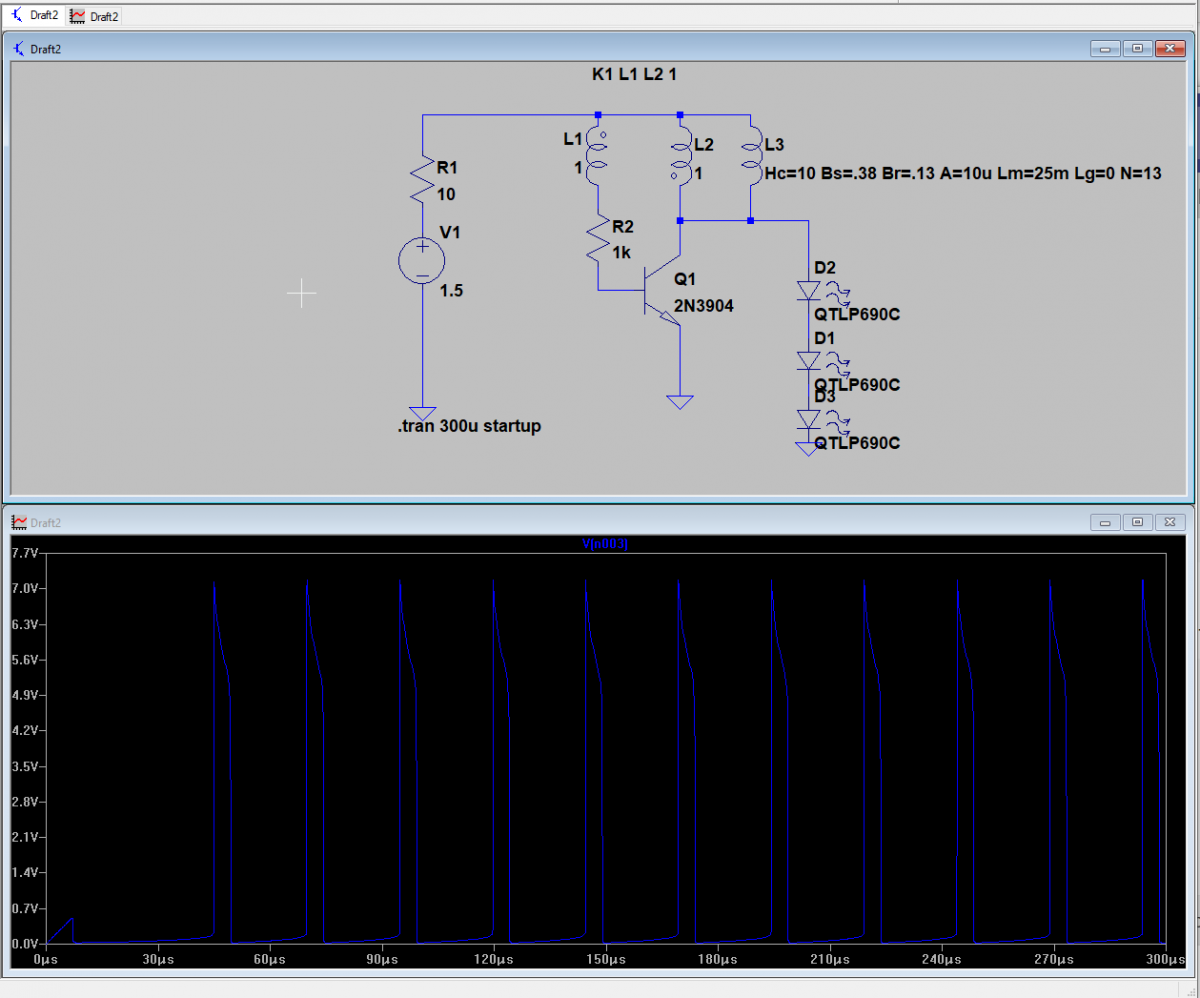Switch to the Draft2 schematic tab
The width and height of the screenshot is (1200, 998).
33,16
